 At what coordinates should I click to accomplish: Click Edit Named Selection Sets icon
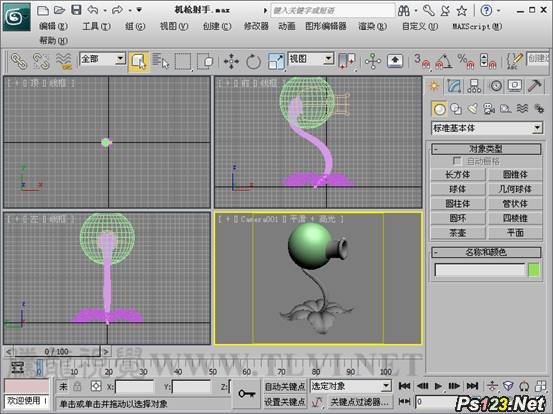[514, 61]
